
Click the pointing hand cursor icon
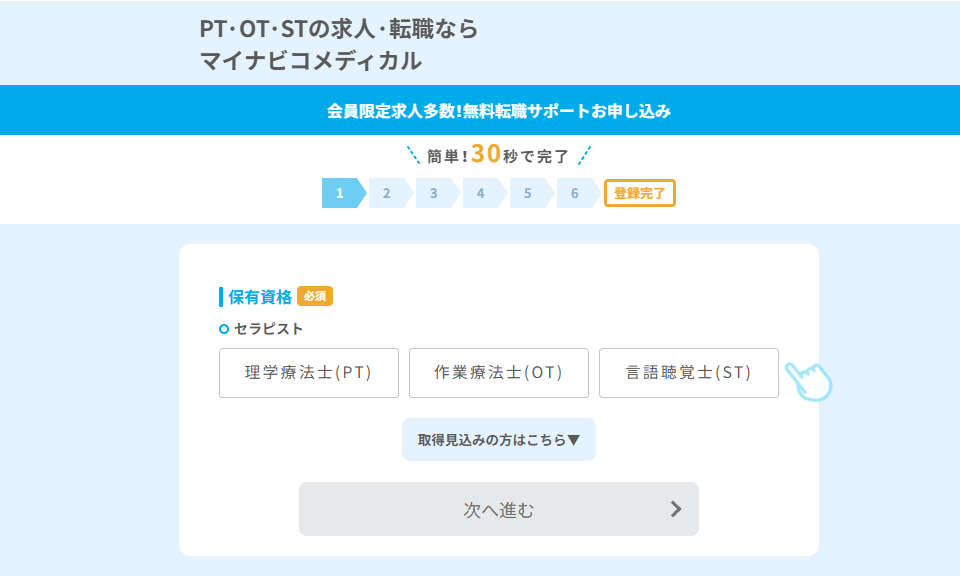point(809,381)
